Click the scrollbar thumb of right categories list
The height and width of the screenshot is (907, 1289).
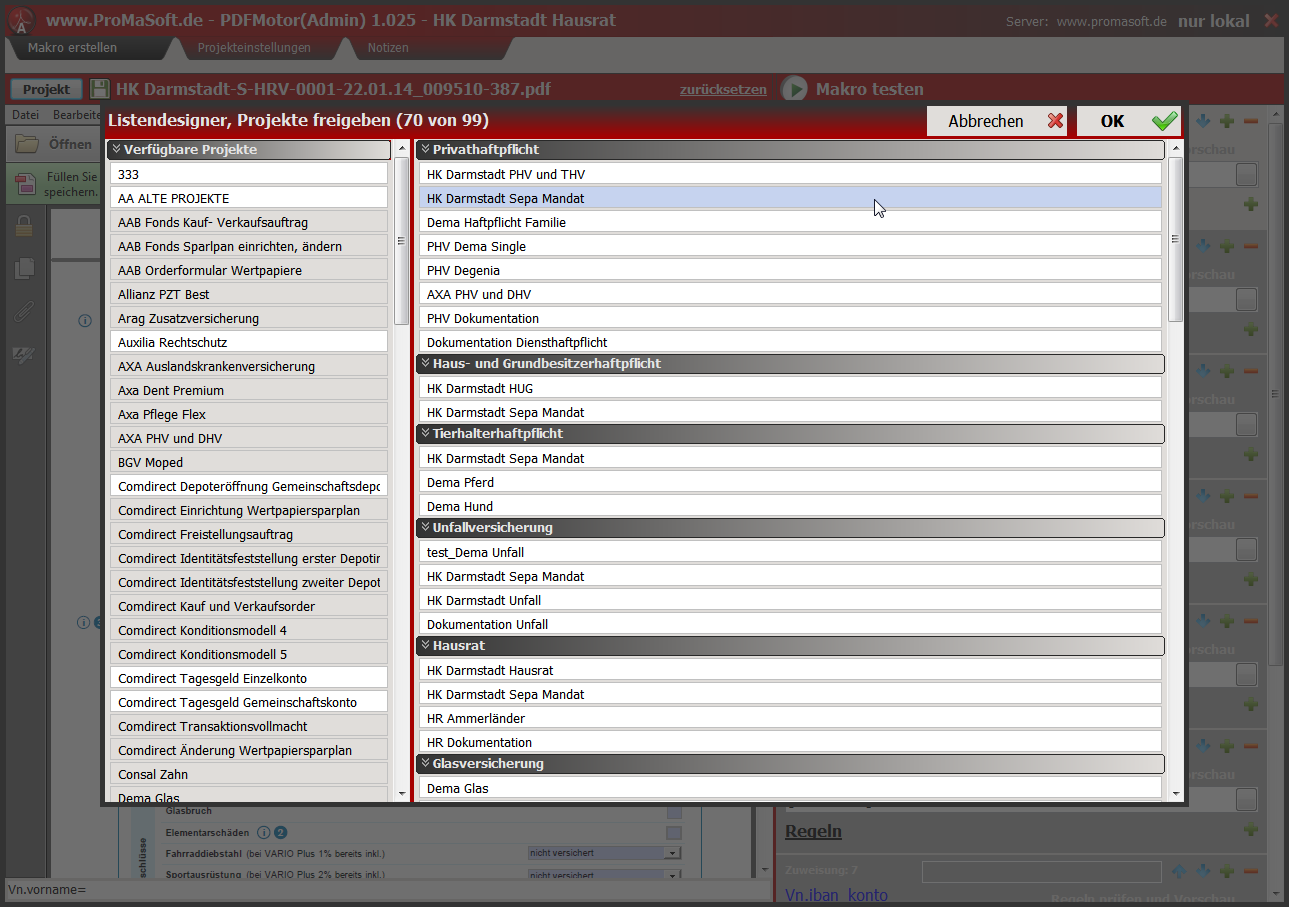point(1176,240)
